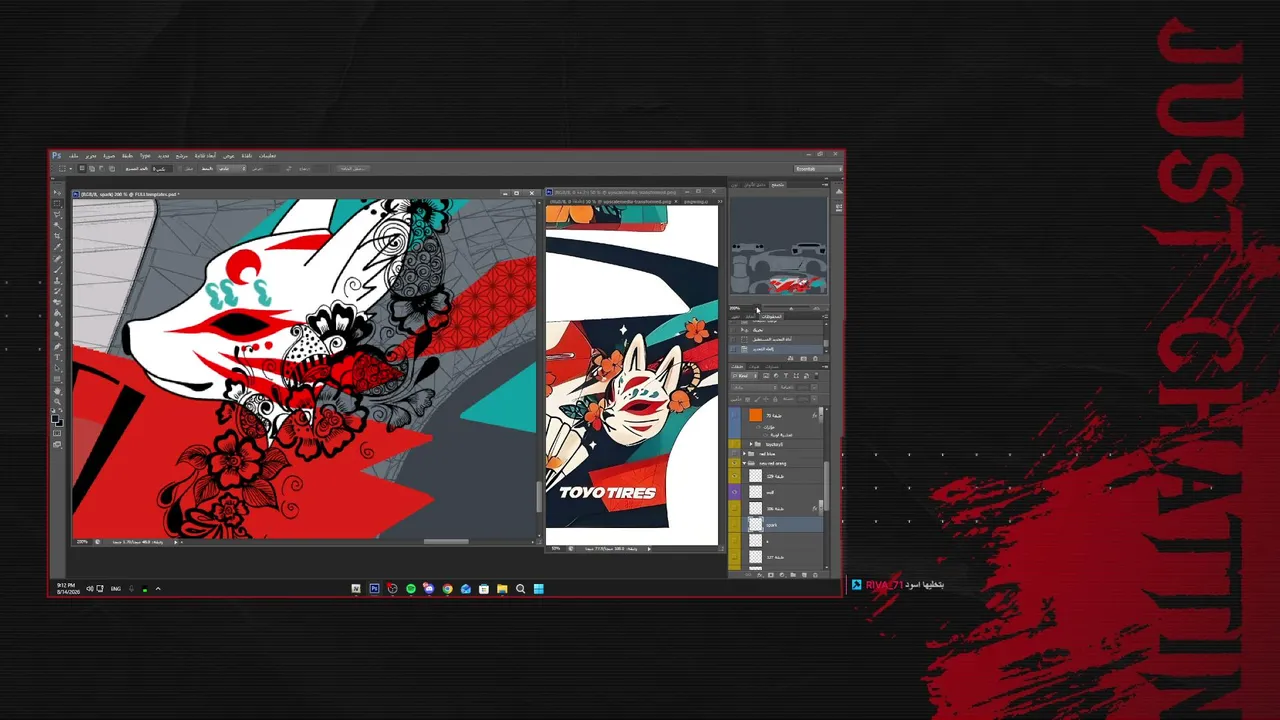Image resolution: width=1280 pixels, height=720 pixels.
Task: Select the Blur tool
Action: point(57,325)
